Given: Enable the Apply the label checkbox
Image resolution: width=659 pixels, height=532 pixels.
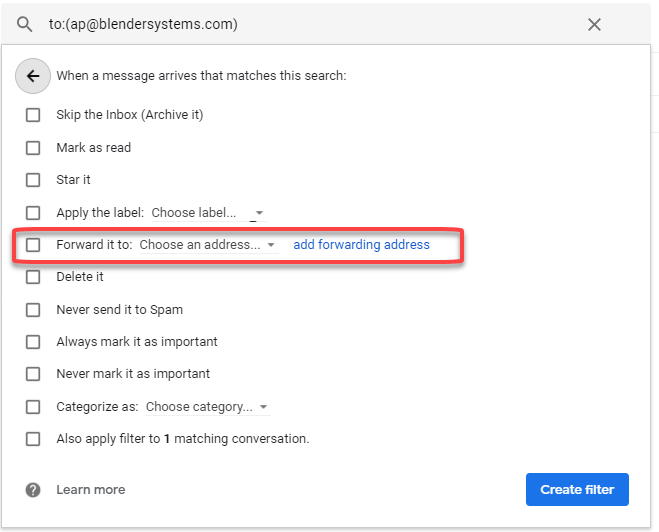Looking at the screenshot, I should point(33,213).
